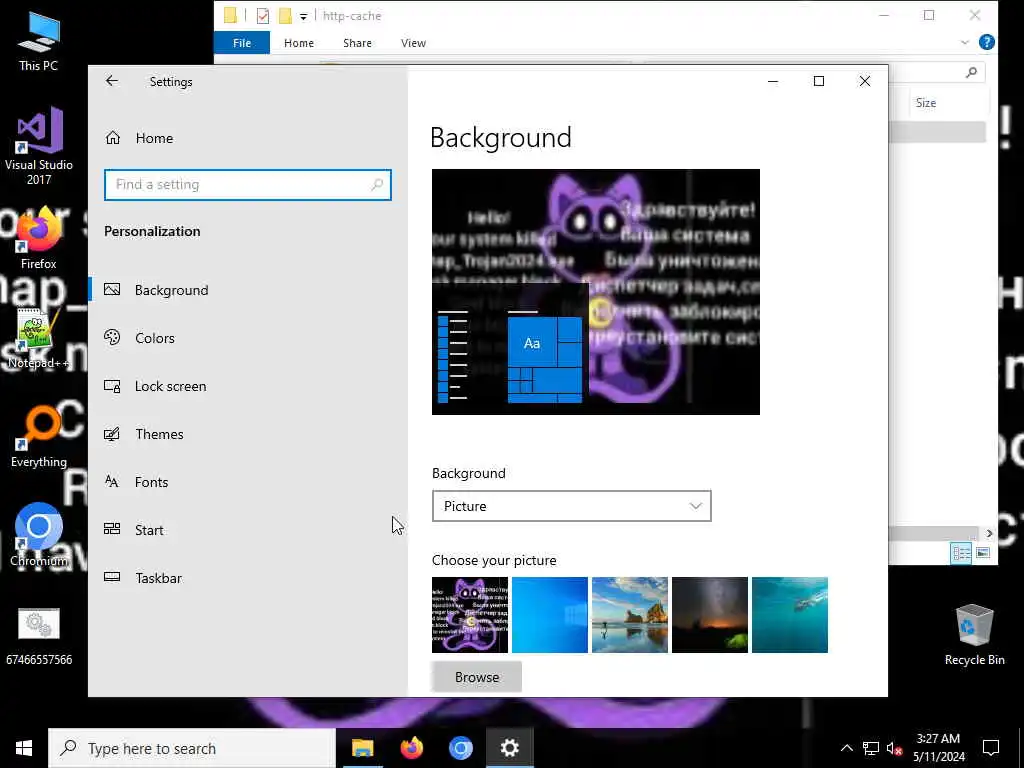Switch Explorer to details view icon
Screen dimensions: 1024x768
(961, 553)
